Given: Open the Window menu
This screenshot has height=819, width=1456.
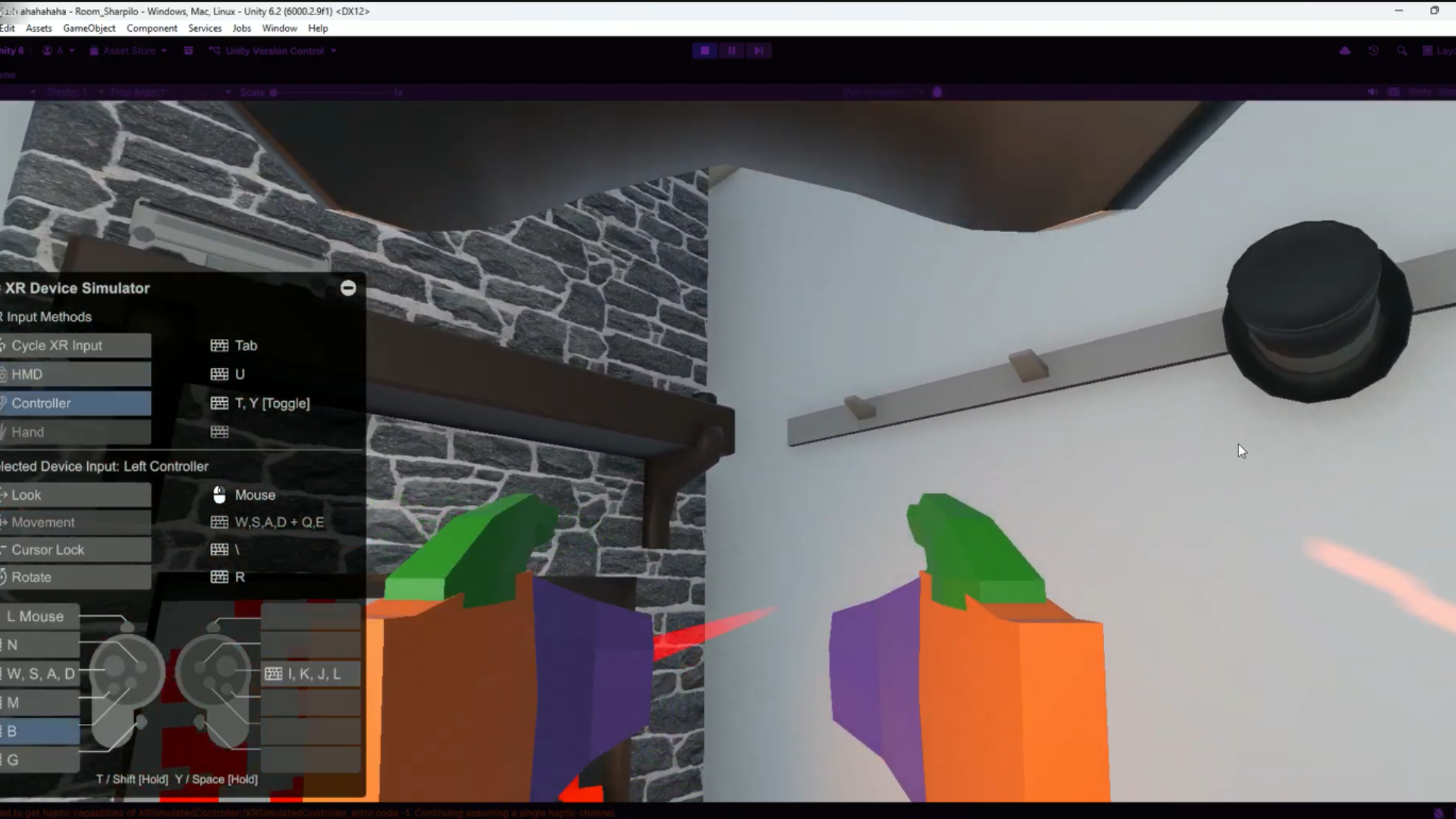Looking at the screenshot, I should pyautogui.click(x=279, y=28).
